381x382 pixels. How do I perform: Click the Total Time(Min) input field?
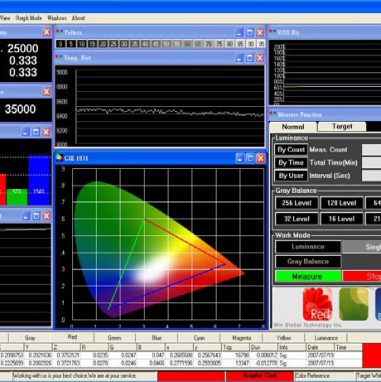tap(371, 163)
